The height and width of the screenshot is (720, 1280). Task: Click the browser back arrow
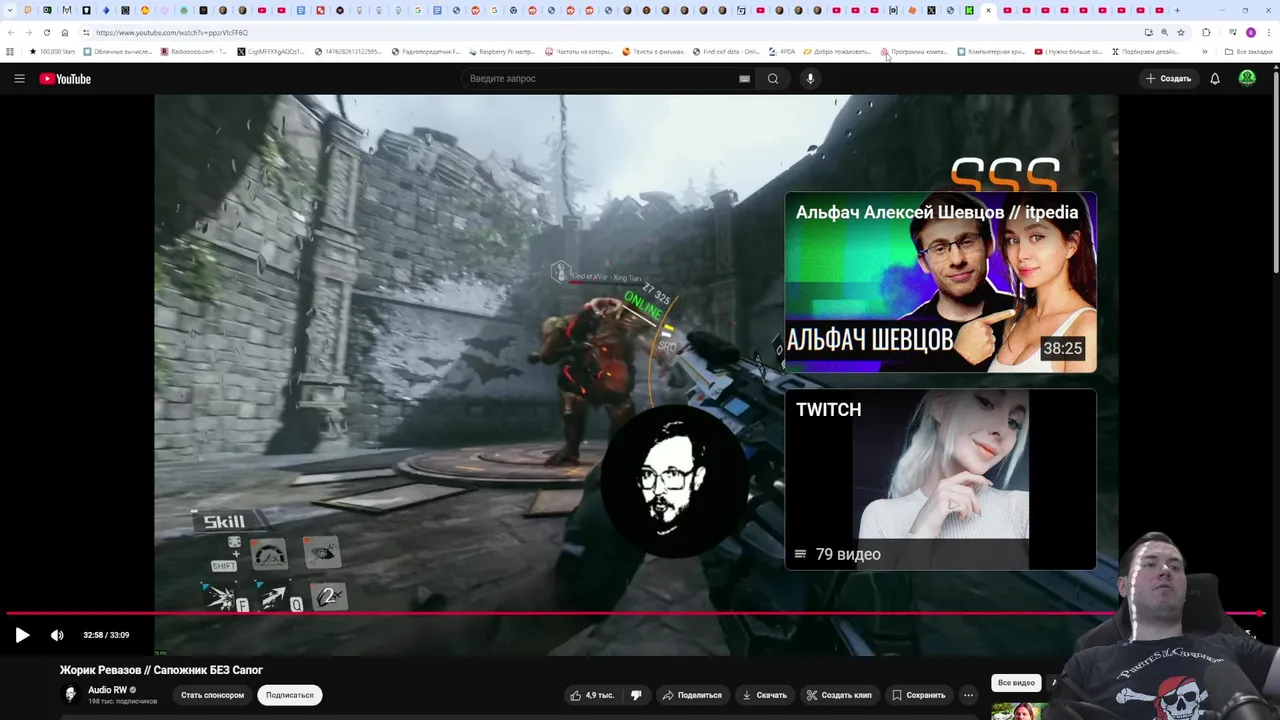point(11,32)
